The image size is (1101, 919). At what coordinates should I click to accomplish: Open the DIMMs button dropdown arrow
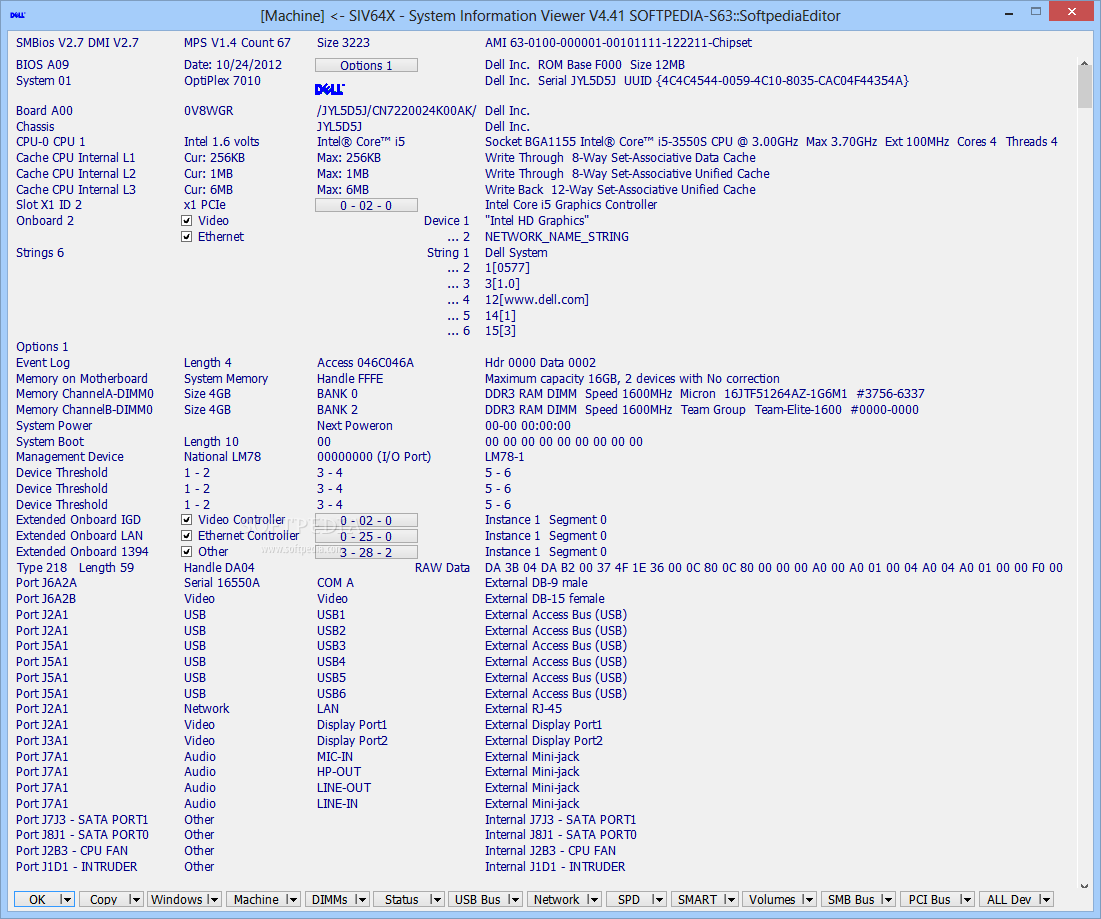coord(360,899)
